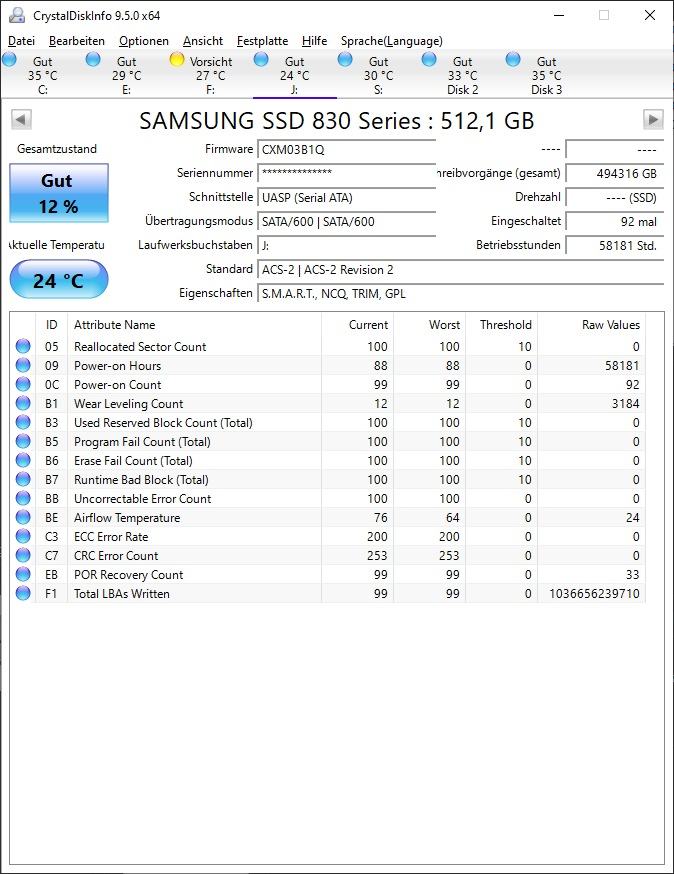Image resolution: width=674 pixels, height=874 pixels.
Task: Open the Hilfe menu
Action: click(x=314, y=41)
